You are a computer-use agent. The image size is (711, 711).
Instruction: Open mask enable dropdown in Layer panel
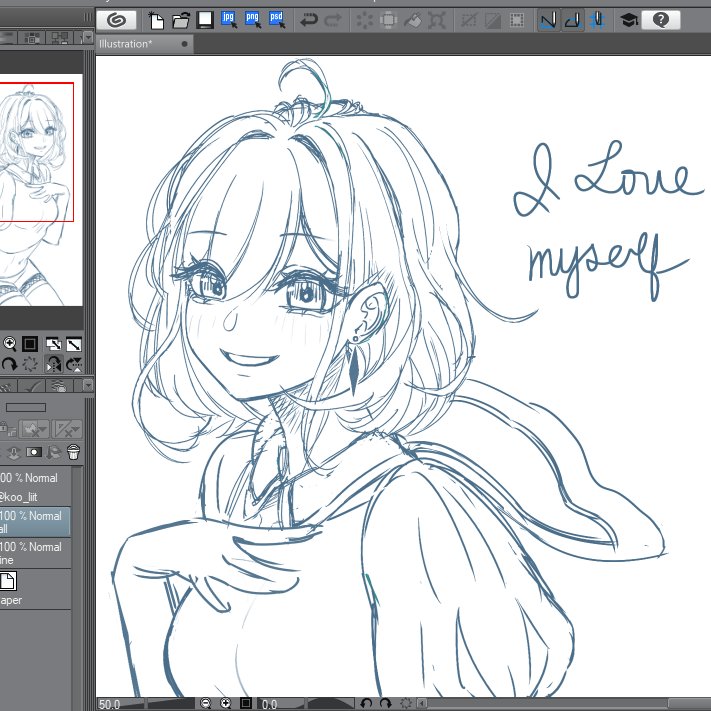[34, 429]
